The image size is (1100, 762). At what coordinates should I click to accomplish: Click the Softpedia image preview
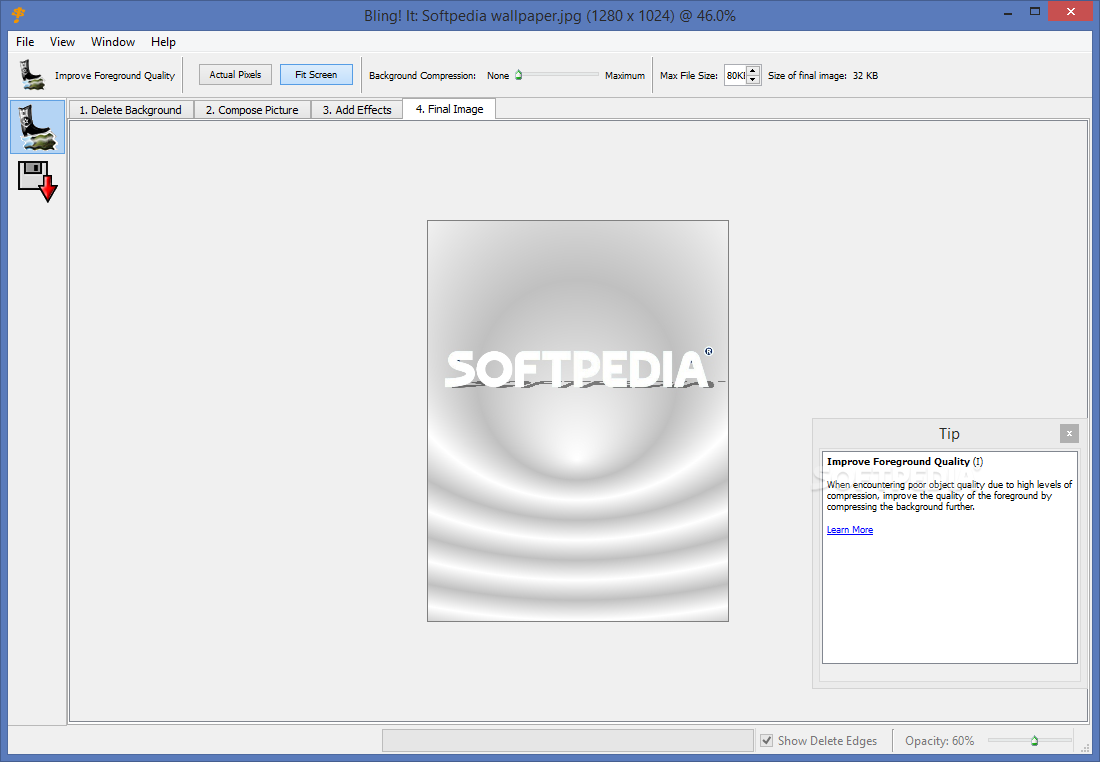pyautogui.click(x=578, y=421)
